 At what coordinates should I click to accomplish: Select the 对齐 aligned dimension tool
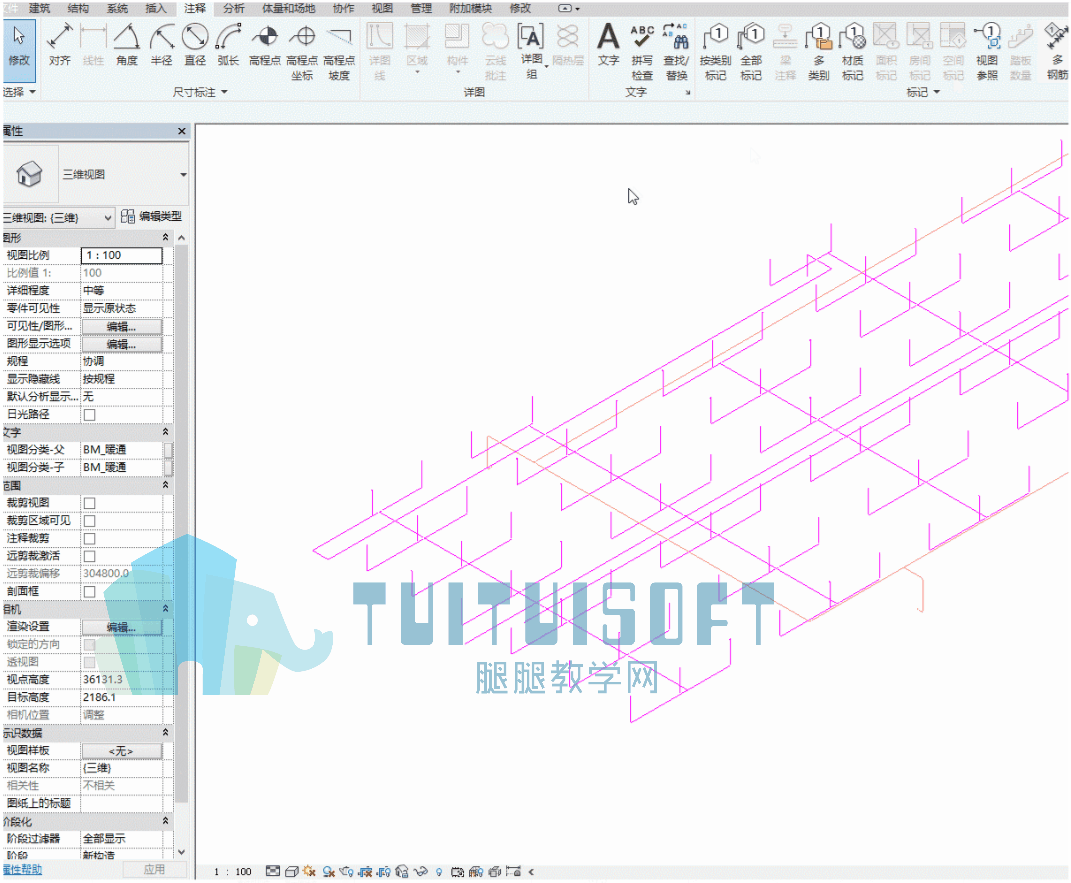coord(60,45)
